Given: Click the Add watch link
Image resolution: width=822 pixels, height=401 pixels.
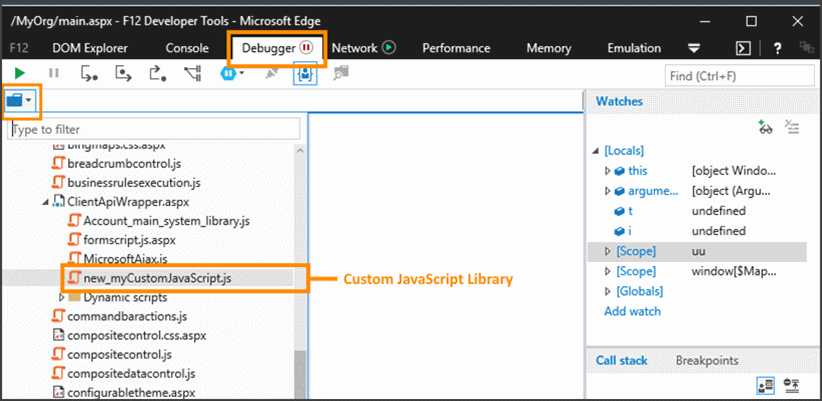Looking at the screenshot, I should [632, 311].
